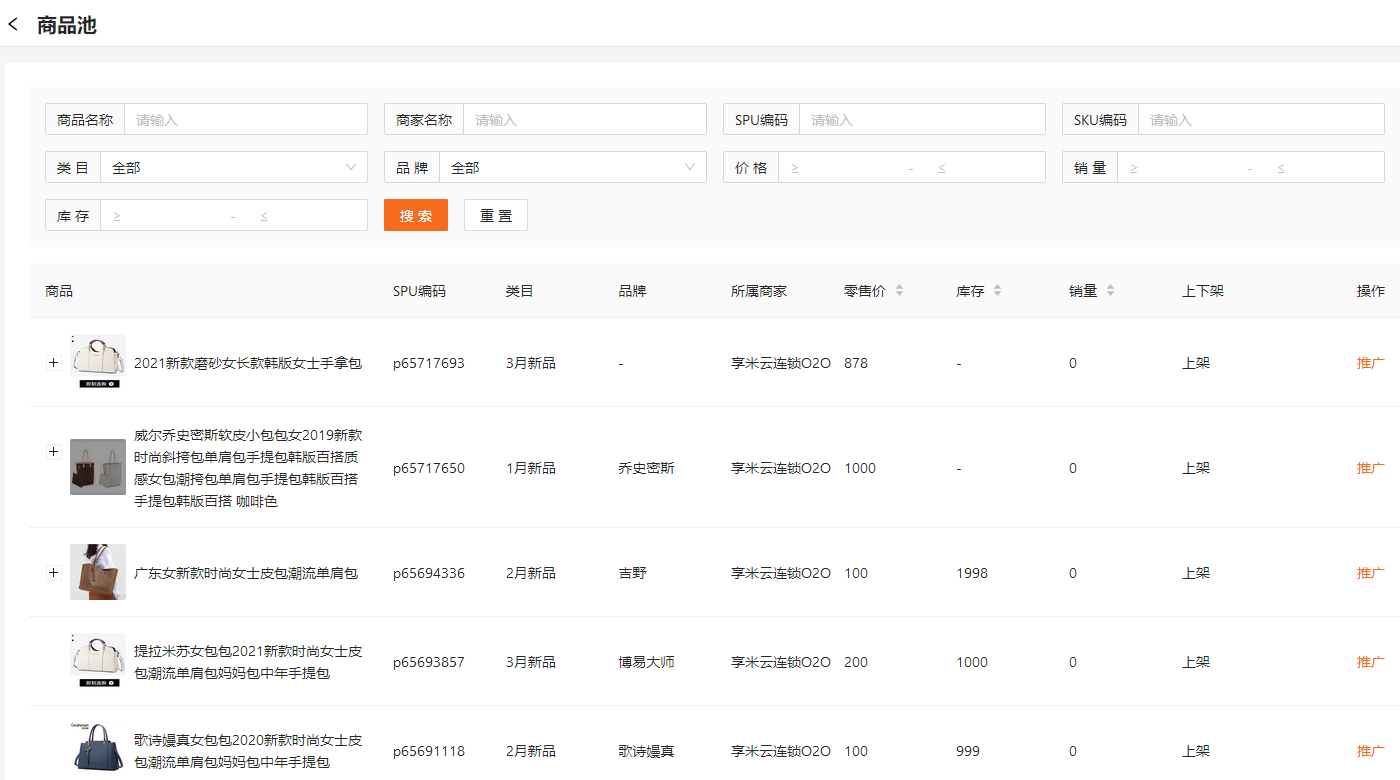Click the orange 搜索 button
Screen dimensions: 1400x780
pyautogui.click(x=416, y=216)
